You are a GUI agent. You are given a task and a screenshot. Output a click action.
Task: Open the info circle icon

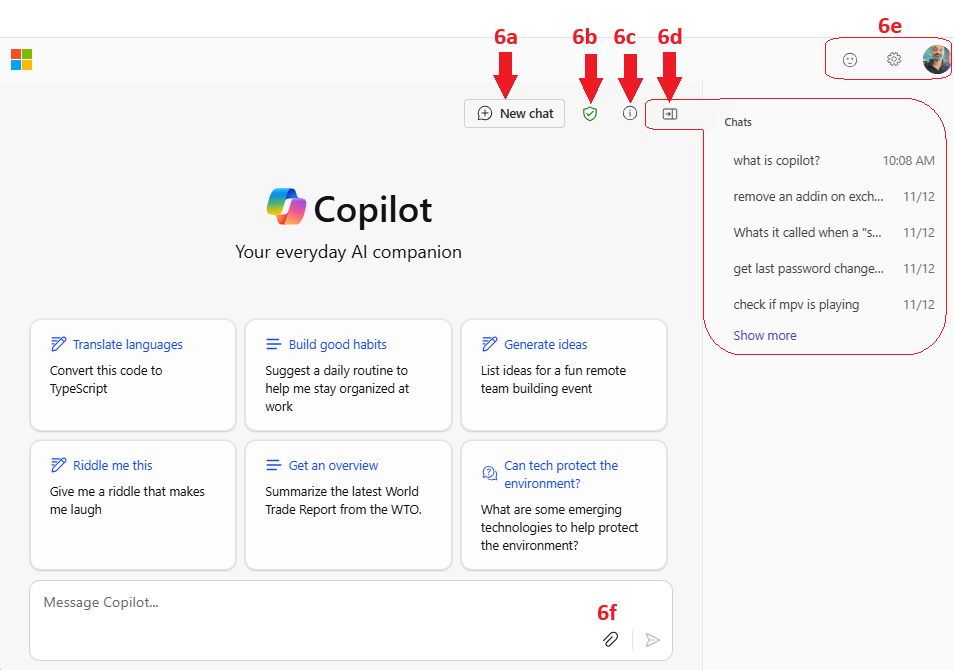coord(630,113)
